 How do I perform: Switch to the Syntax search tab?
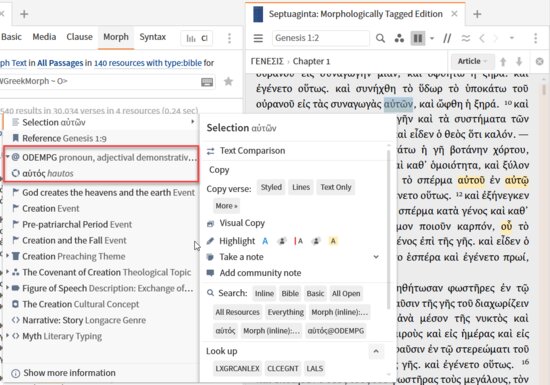[153, 37]
